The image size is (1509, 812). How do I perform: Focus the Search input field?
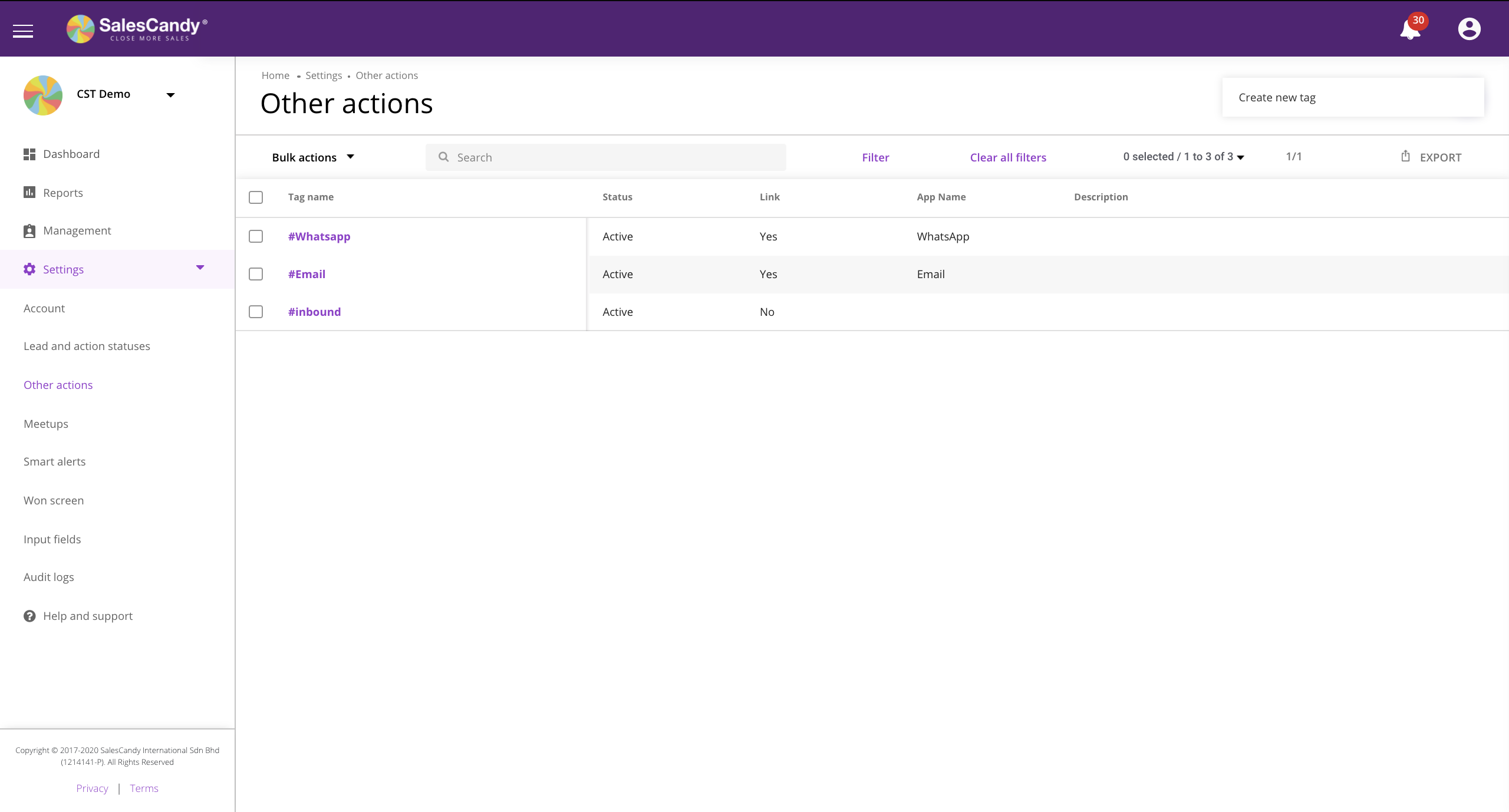click(613, 157)
